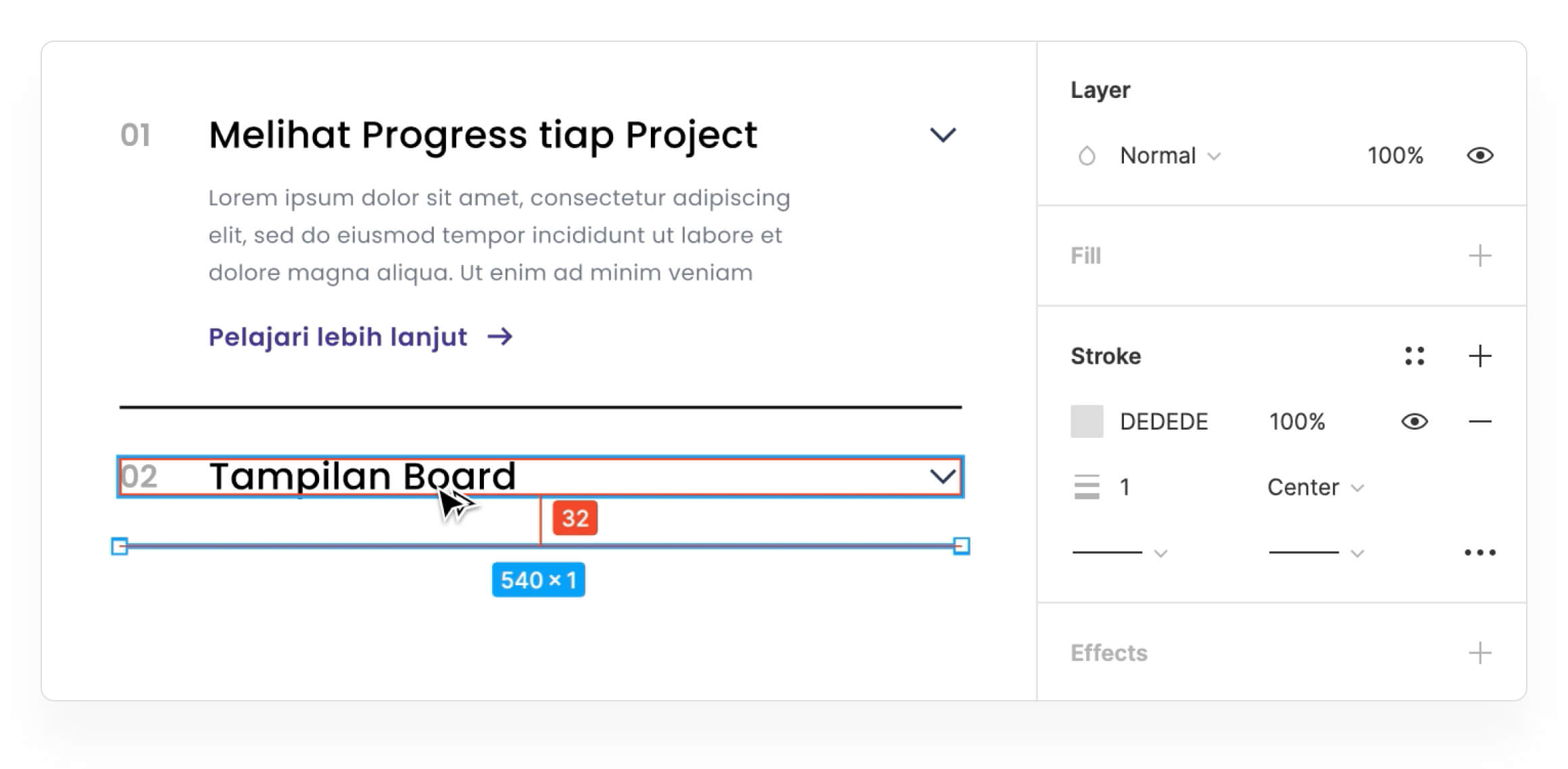Image resolution: width=1568 pixels, height=769 pixels.
Task: Click the DEDEDE stroke color swatch
Action: pyautogui.click(x=1087, y=422)
